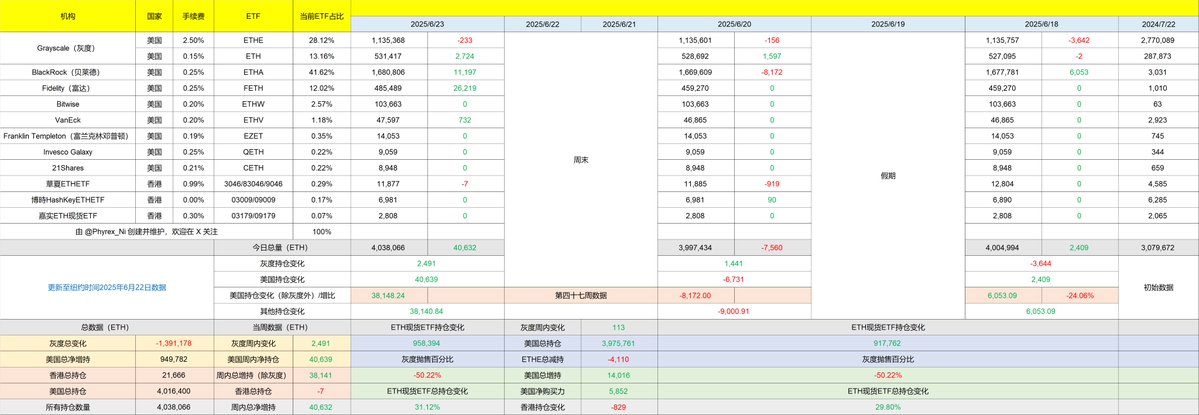
Task: Click the 26,219 change value
Action: tap(465, 89)
